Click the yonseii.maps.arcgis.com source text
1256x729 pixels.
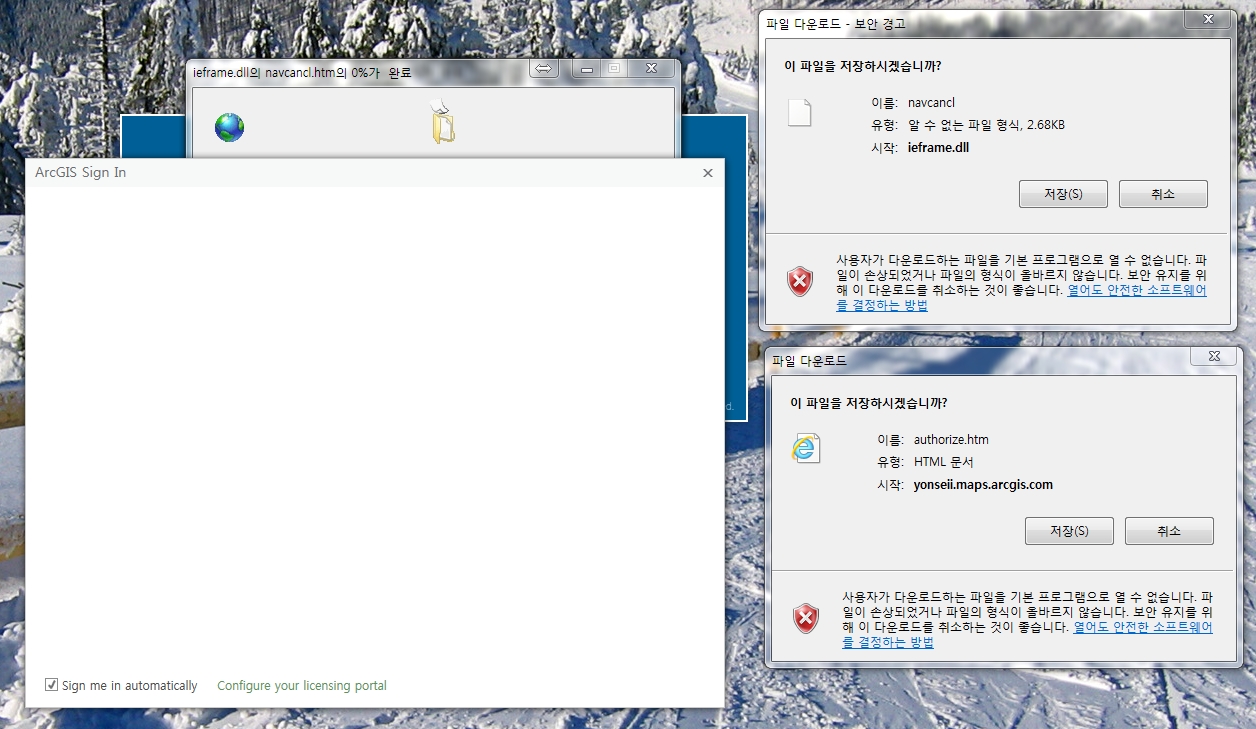(983, 485)
